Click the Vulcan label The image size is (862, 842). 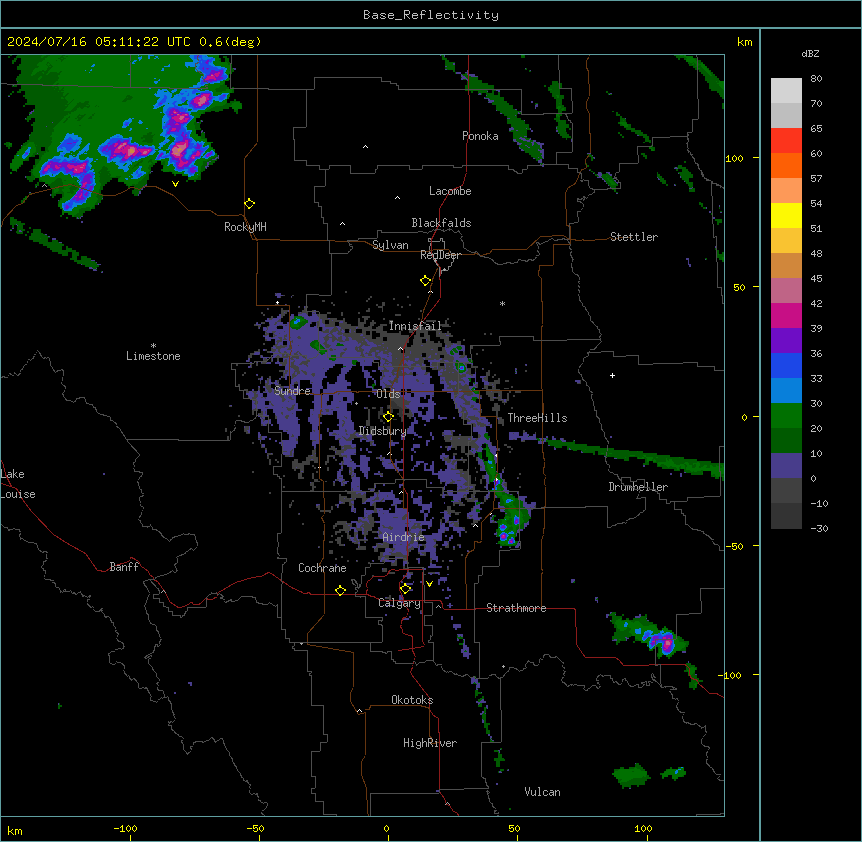[543, 792]
